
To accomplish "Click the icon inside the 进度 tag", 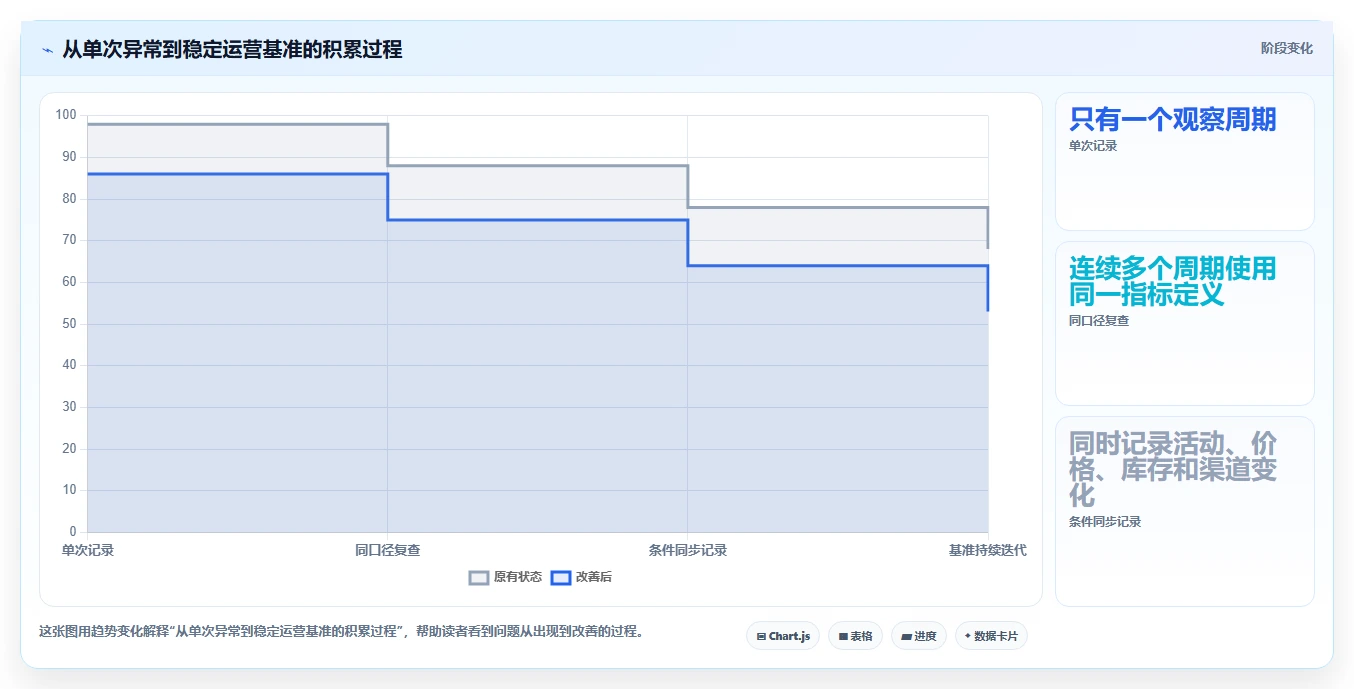I will [906, 636].
